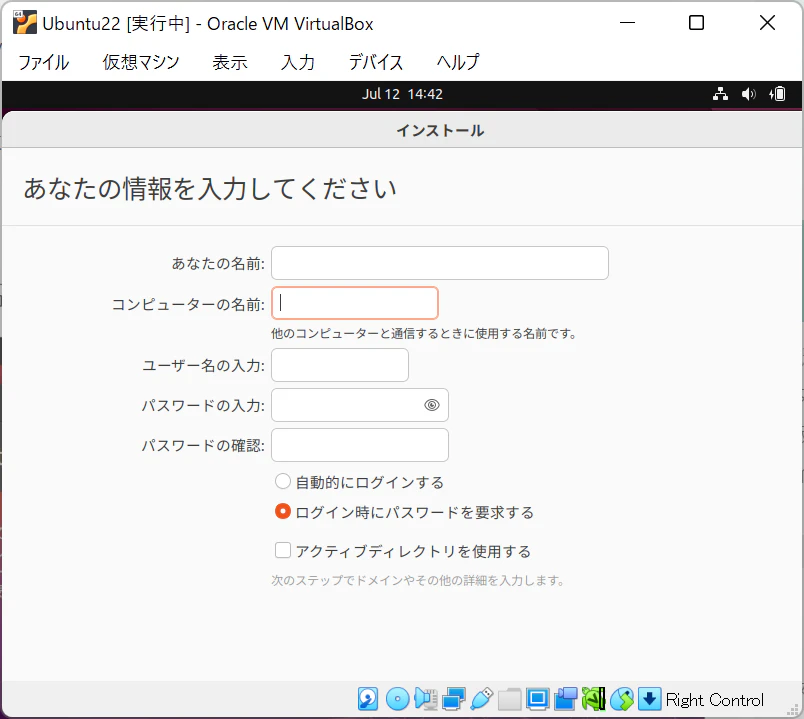Select ログイン時にパスワードを要求する radio button
The width and height of the screenshot is (804, 719).
click(283, 511)
